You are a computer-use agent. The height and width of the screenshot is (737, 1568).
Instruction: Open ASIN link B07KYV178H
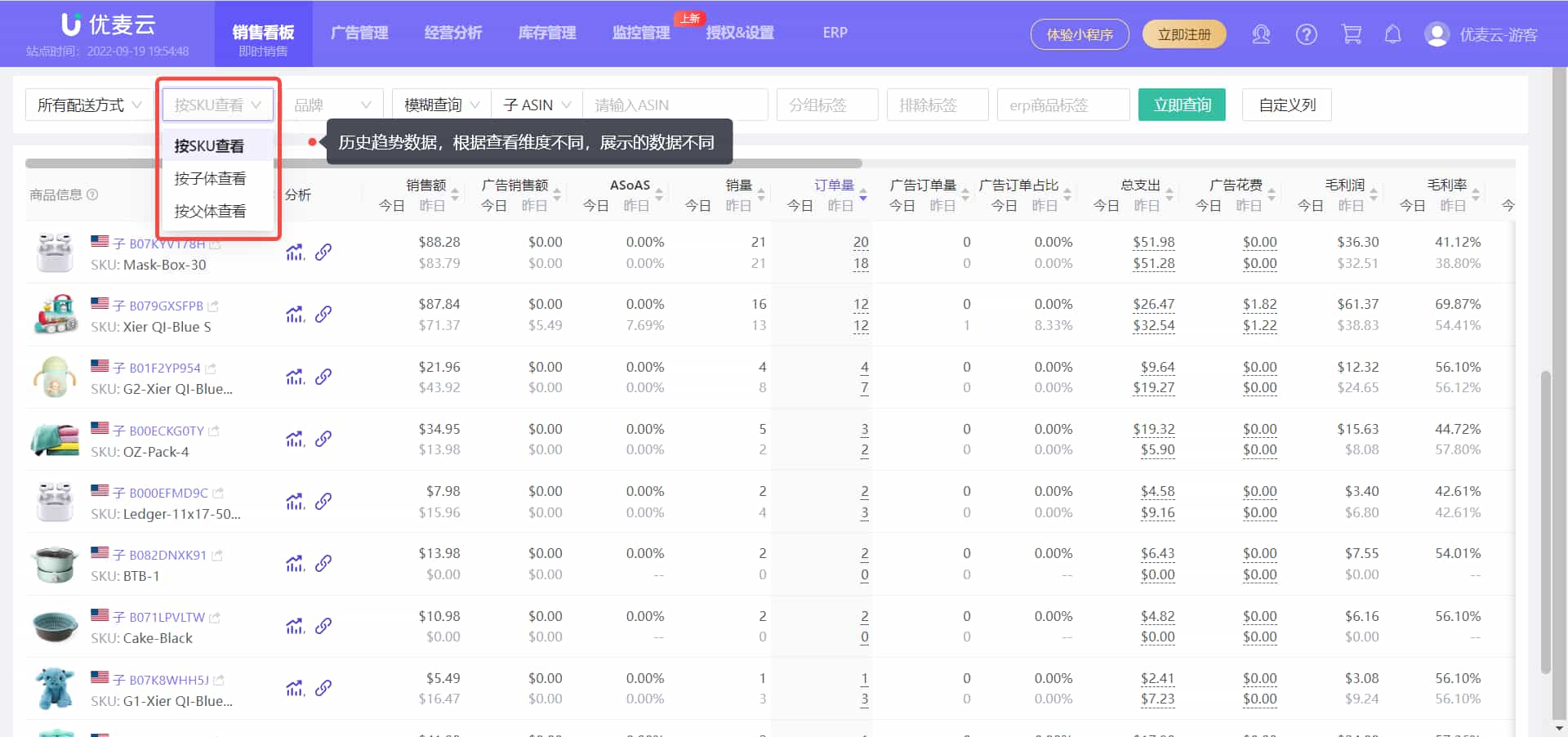168,242
